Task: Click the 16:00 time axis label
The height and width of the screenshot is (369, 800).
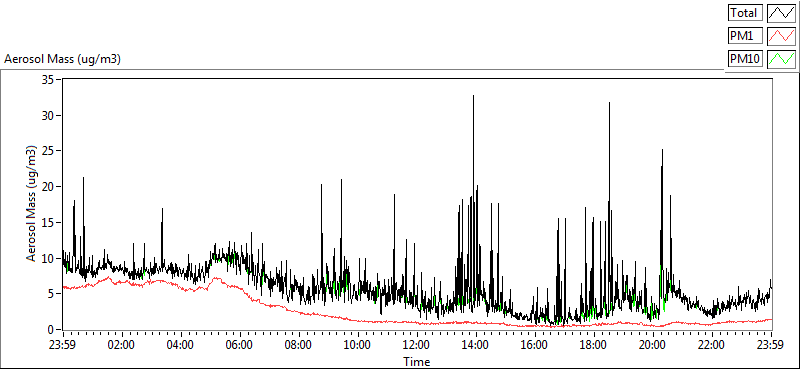Action: click(x=535, y=344)
